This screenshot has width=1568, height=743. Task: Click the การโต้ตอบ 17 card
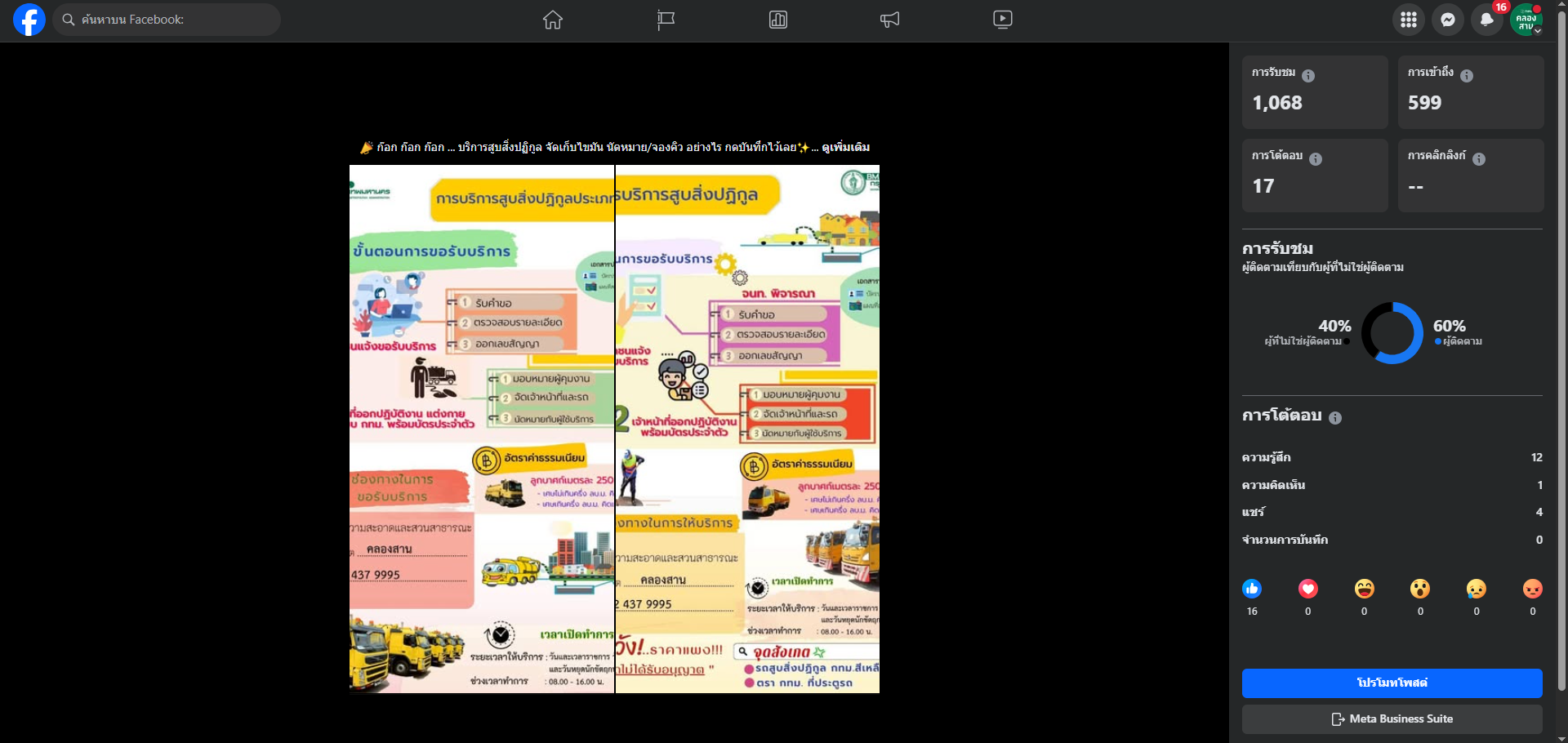[1315, 176]
